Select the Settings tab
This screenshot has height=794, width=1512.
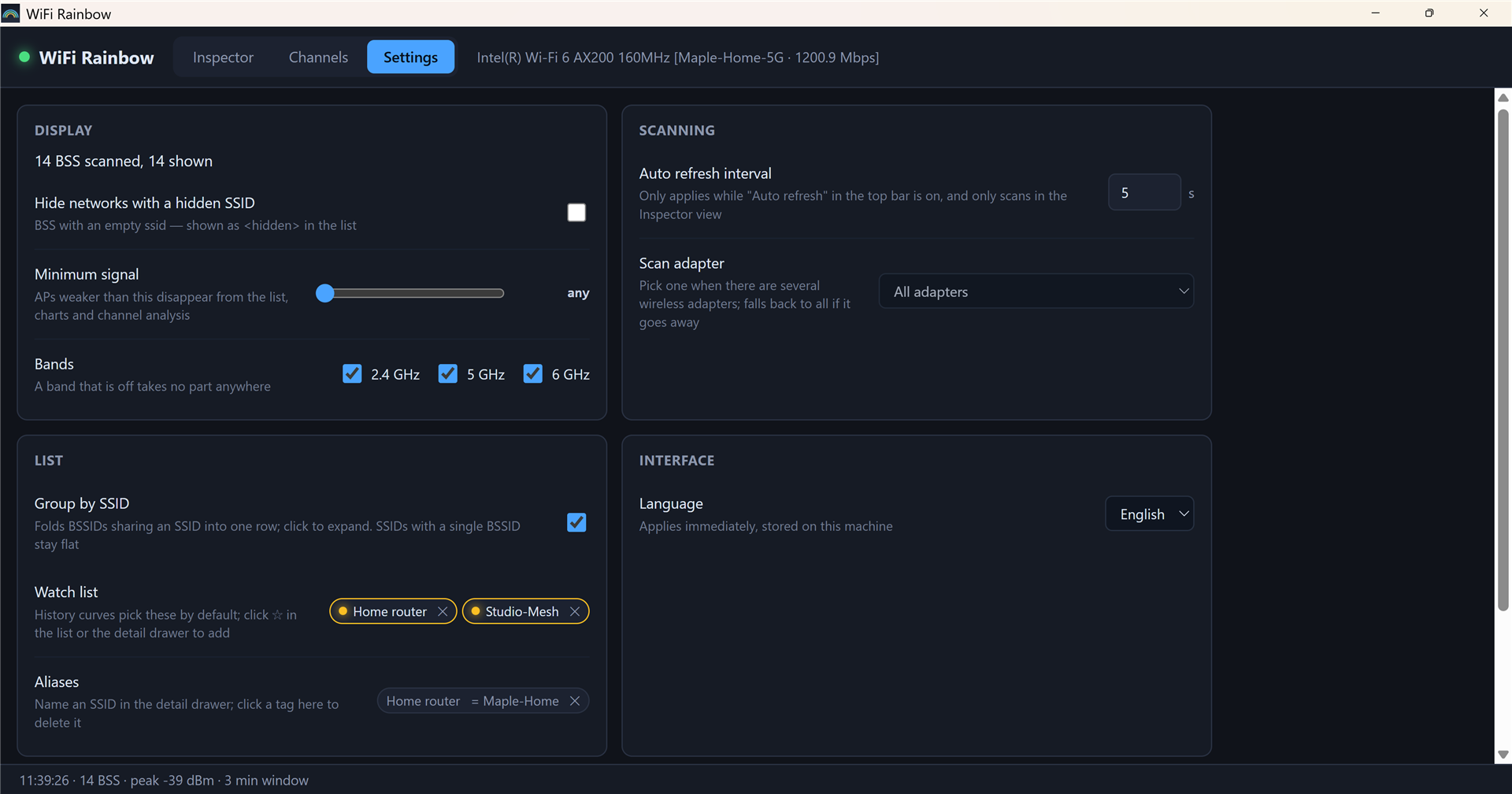[x=410, y=57]
